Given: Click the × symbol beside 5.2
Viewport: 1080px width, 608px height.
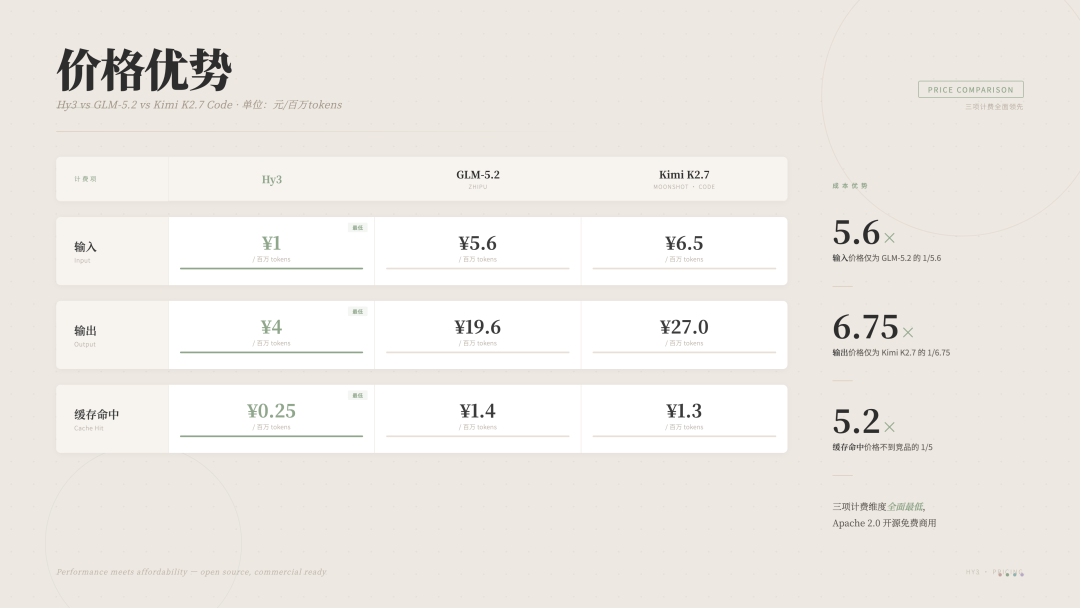Looking at the screenshot, I should 889,427.
